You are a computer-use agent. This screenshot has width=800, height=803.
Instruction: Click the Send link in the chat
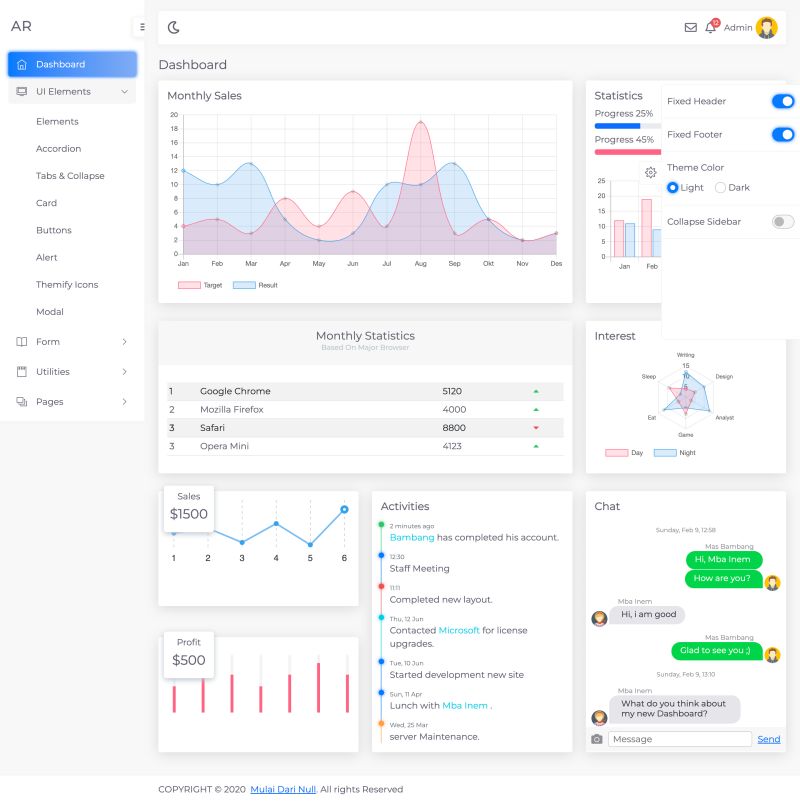pos(769,738)
